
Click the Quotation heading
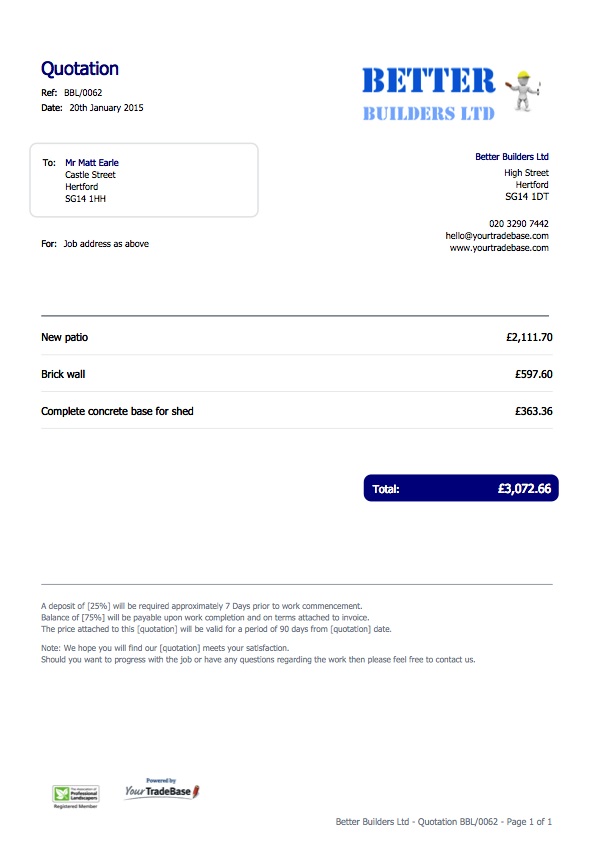coord(80,69)
